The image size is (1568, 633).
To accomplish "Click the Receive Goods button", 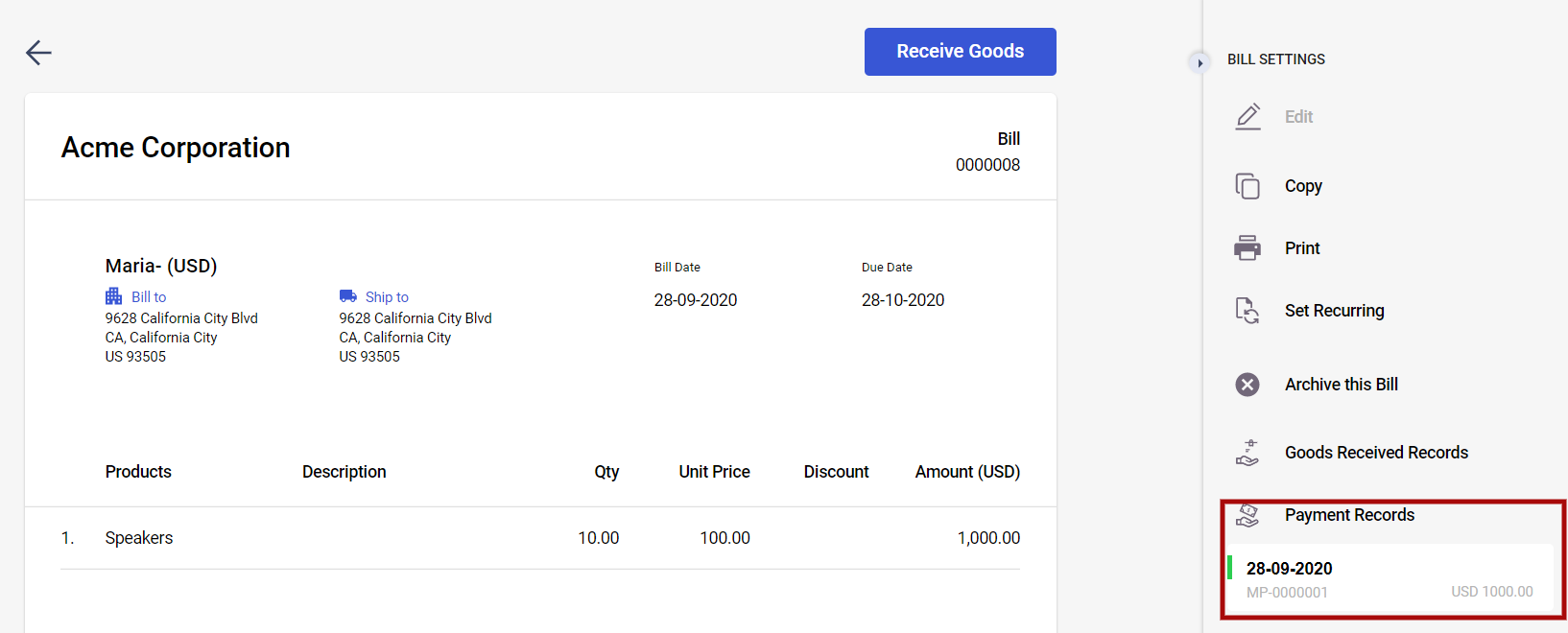I will pos(960,52).
